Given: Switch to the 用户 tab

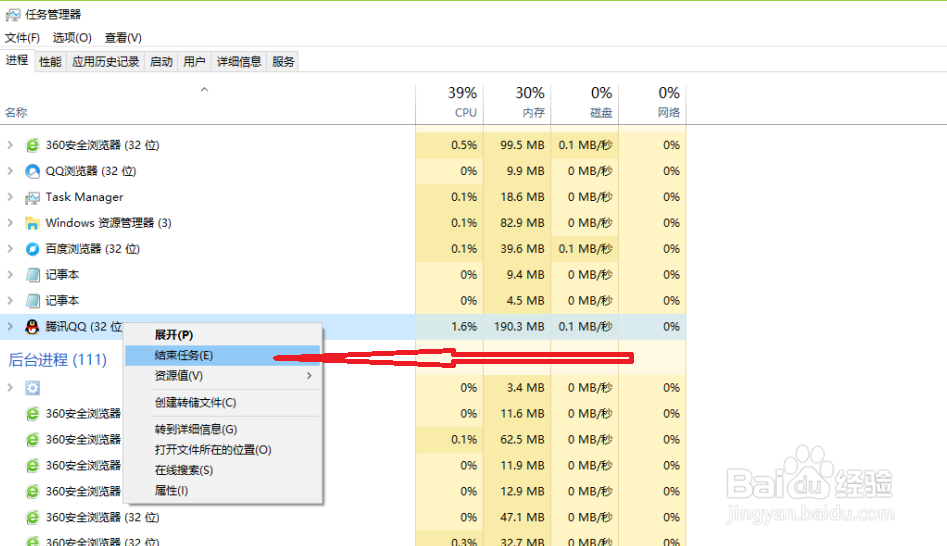Looking at the screenshot, I should pyautogui.click(x=194, y=62).
